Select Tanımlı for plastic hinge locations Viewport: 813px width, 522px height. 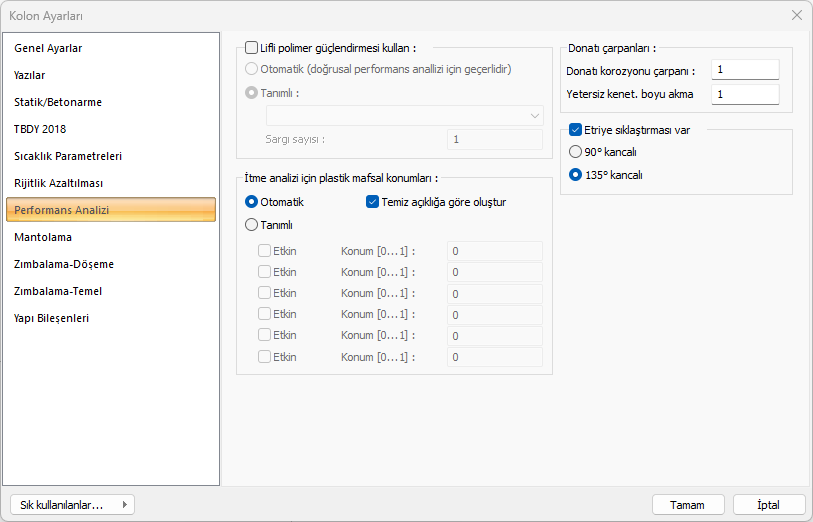pyautogui.click(x=252, y=225)
